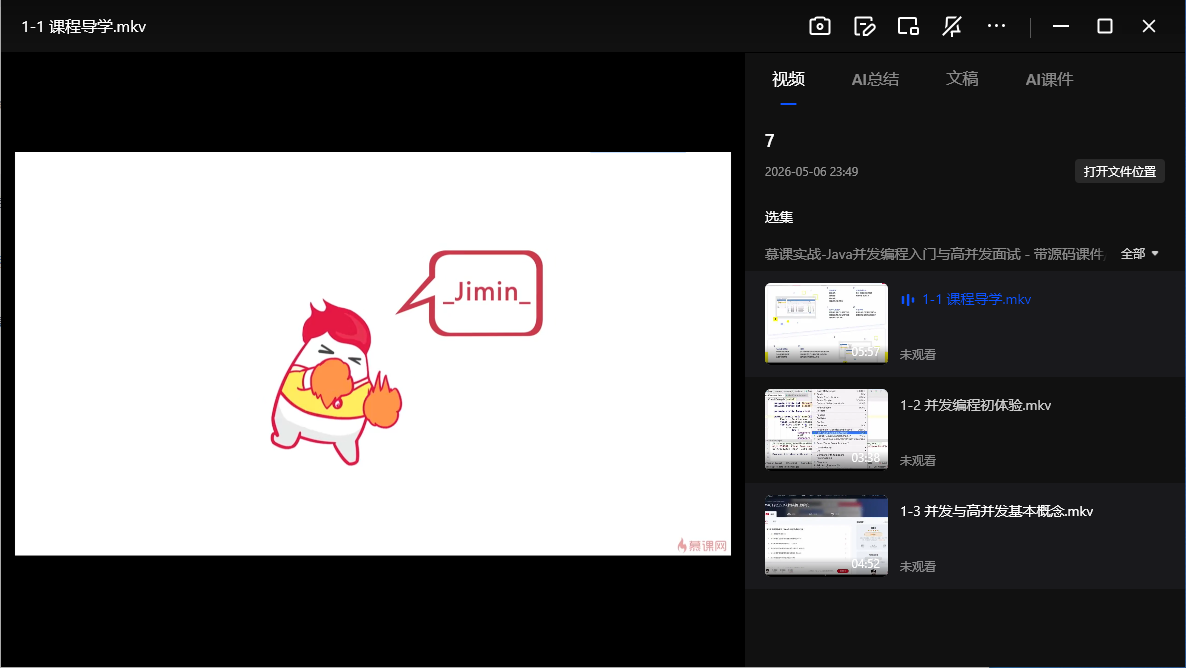This screenshot has width=1186, height=668.
Task: Click the window title 1-1 课程导学.mkv
Action: pyautogui.click(x=83, y=26)
